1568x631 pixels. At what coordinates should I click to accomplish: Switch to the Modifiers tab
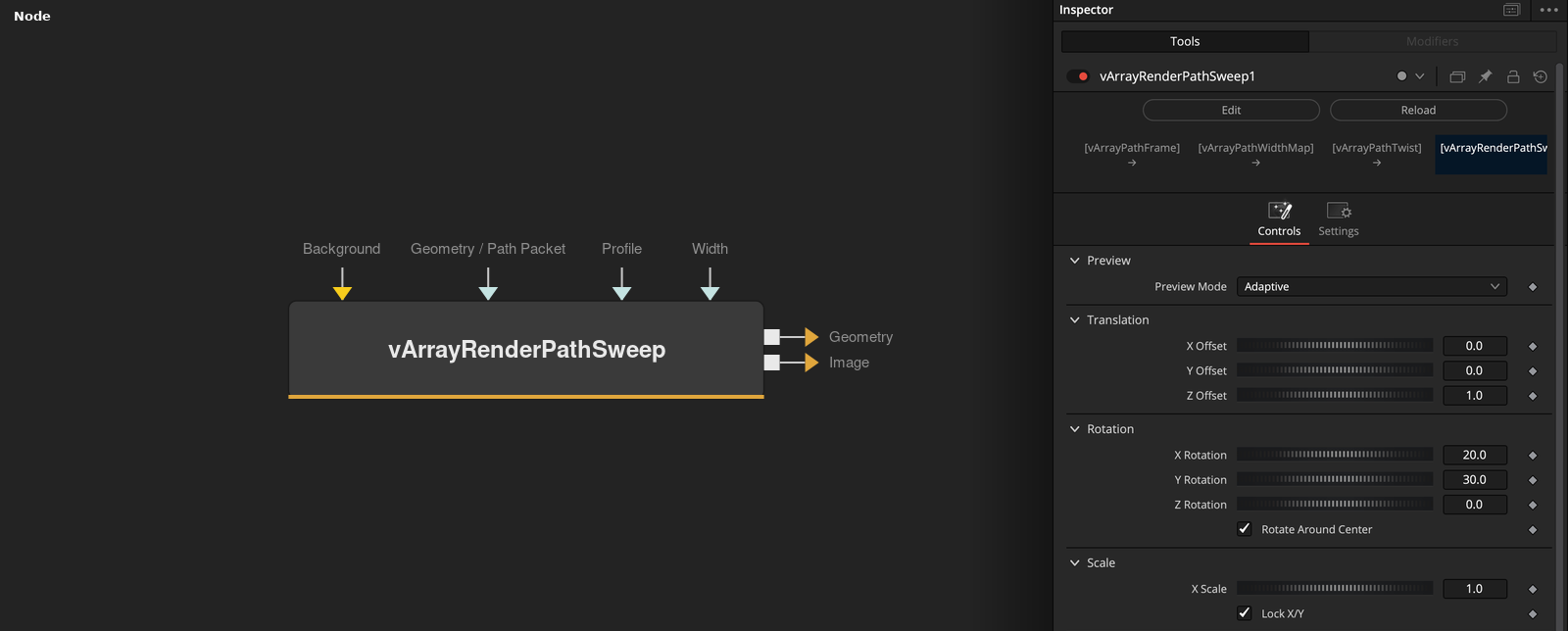coord(1433,41)
